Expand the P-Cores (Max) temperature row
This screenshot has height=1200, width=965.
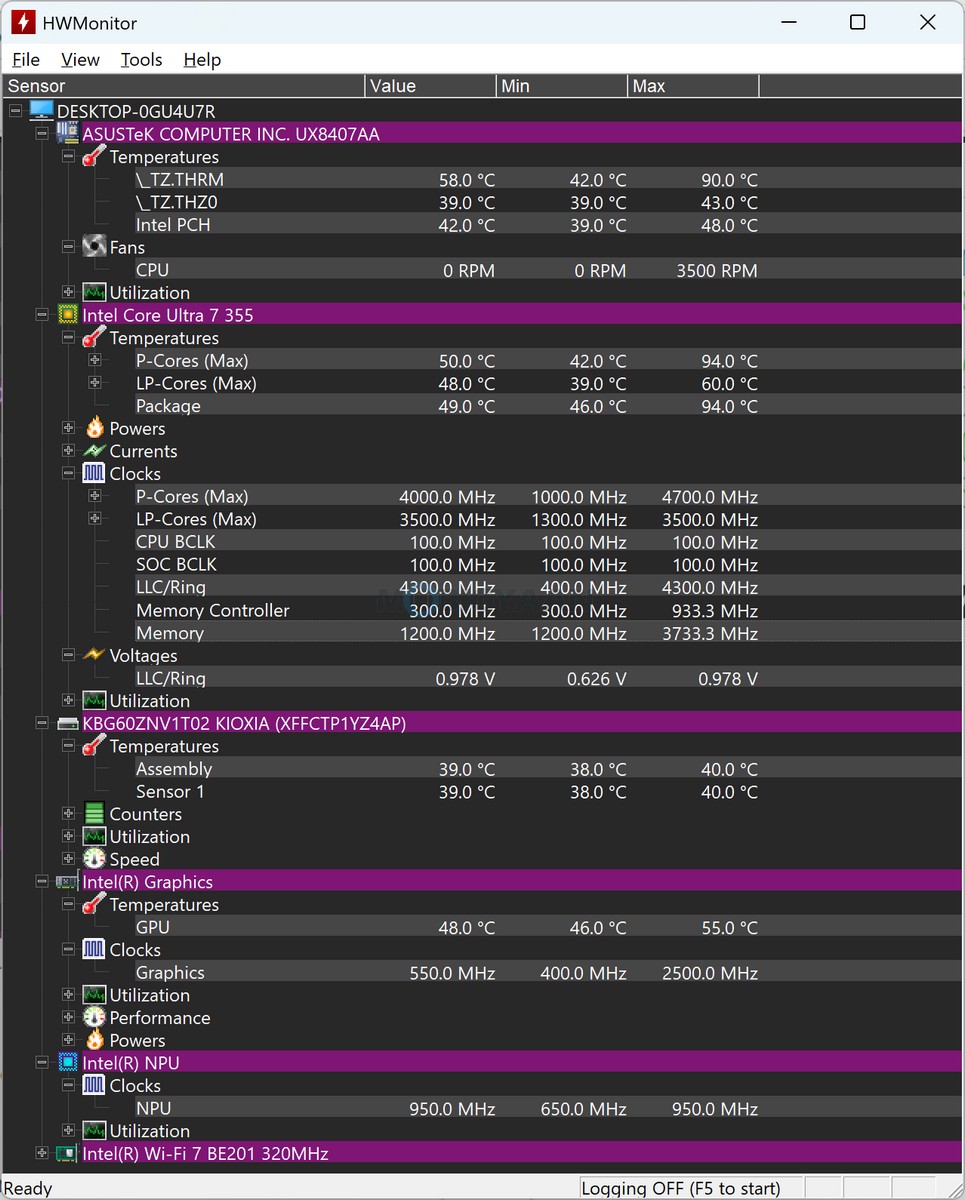[95, 360]
